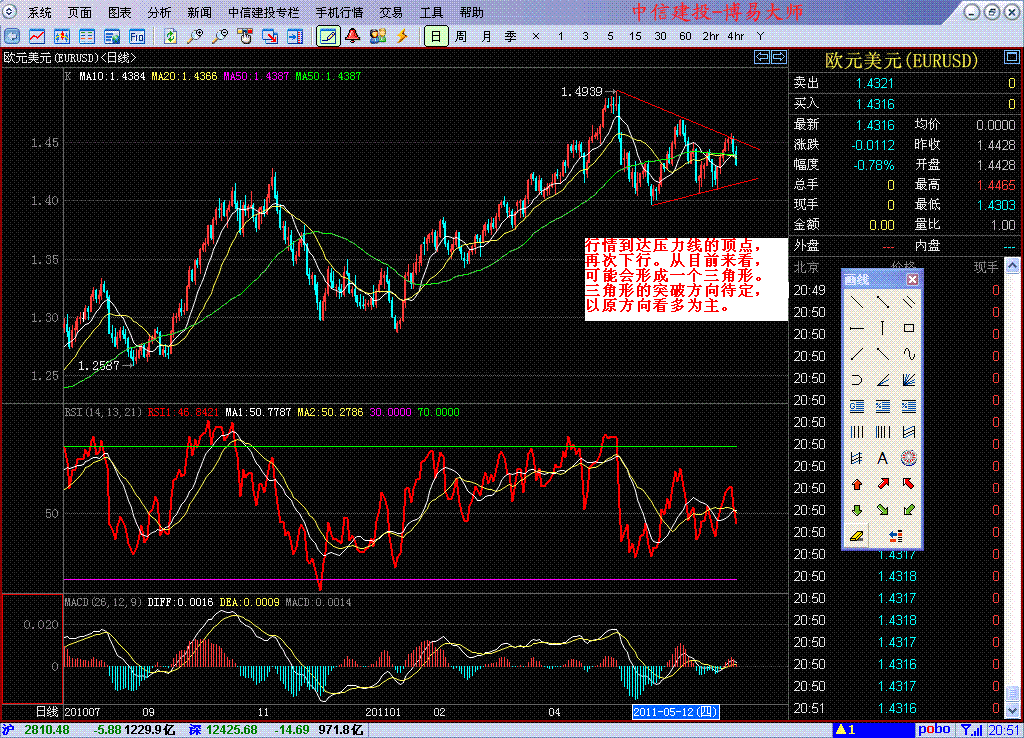Click the 日线 label at chart bottom-left

47,711
